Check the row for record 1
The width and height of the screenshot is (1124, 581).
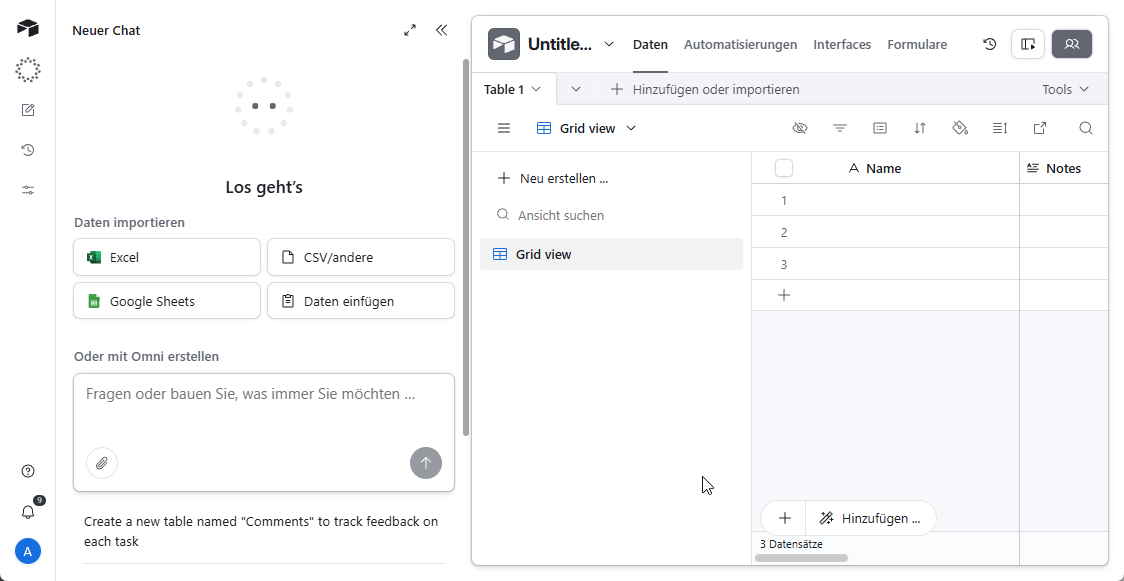(784, 200)
